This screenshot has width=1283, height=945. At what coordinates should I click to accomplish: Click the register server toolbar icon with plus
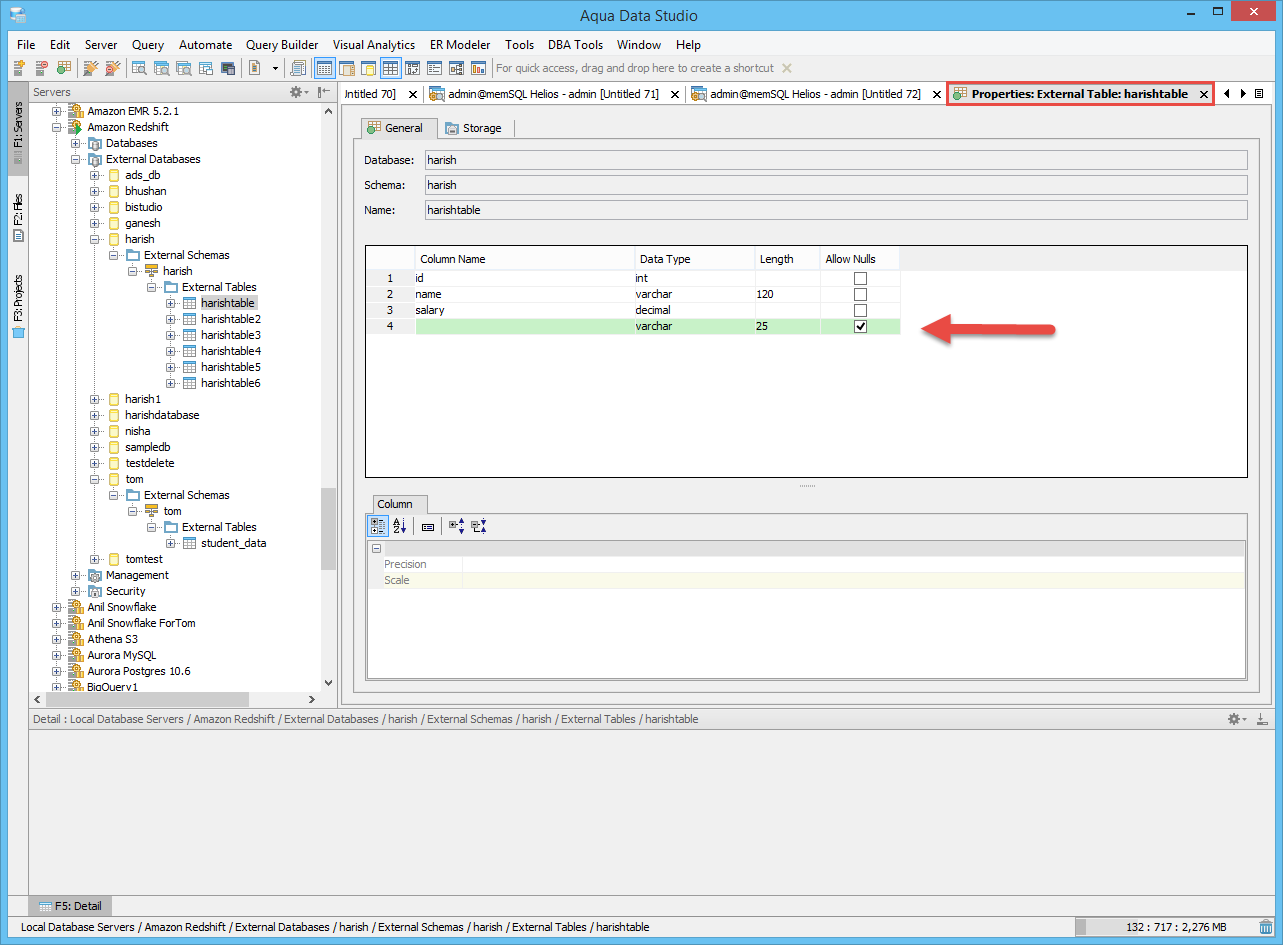tap(19, 68)
